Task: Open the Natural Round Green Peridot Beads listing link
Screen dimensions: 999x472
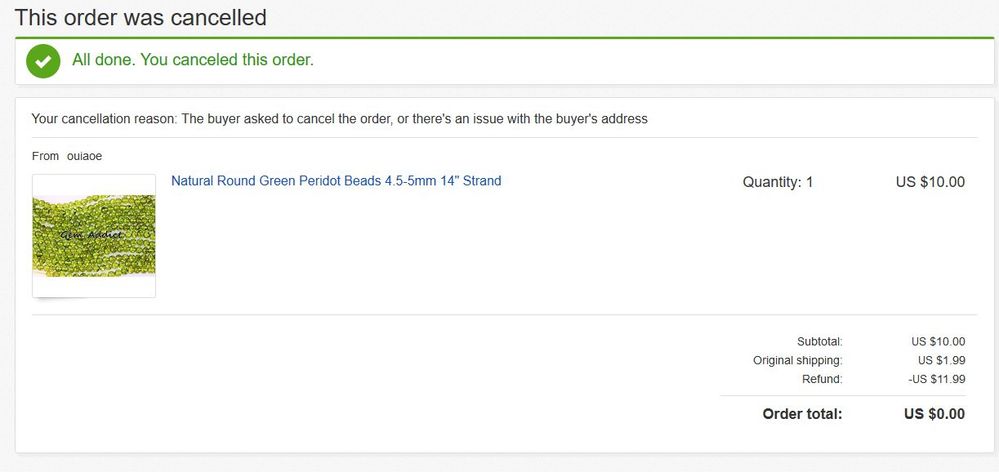Action: tap(336, 181)
